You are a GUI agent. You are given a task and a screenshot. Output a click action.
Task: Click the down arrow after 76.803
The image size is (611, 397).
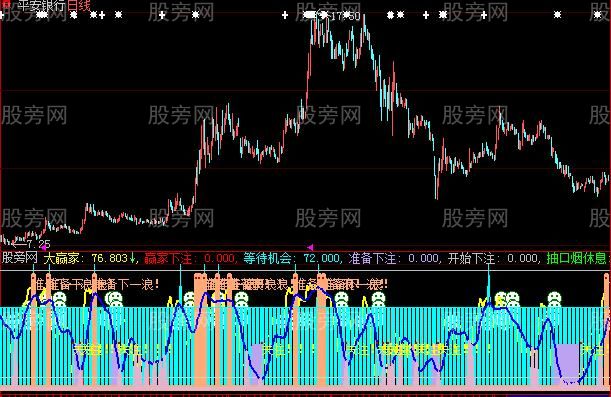[x=132, y=258]
